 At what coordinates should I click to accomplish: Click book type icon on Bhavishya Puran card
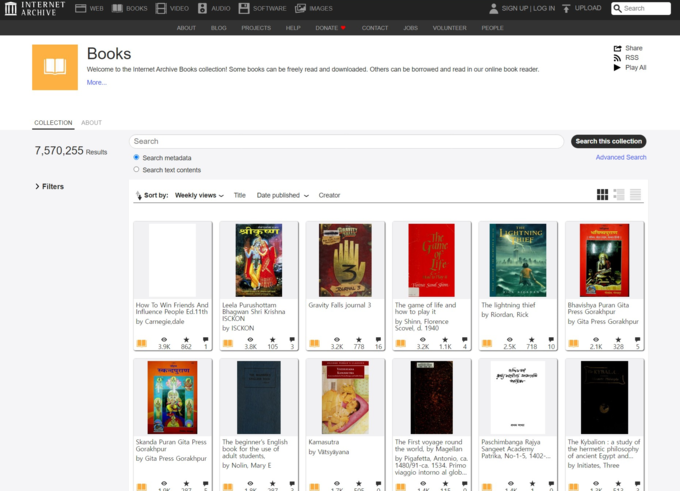click(x=573, y=344)
